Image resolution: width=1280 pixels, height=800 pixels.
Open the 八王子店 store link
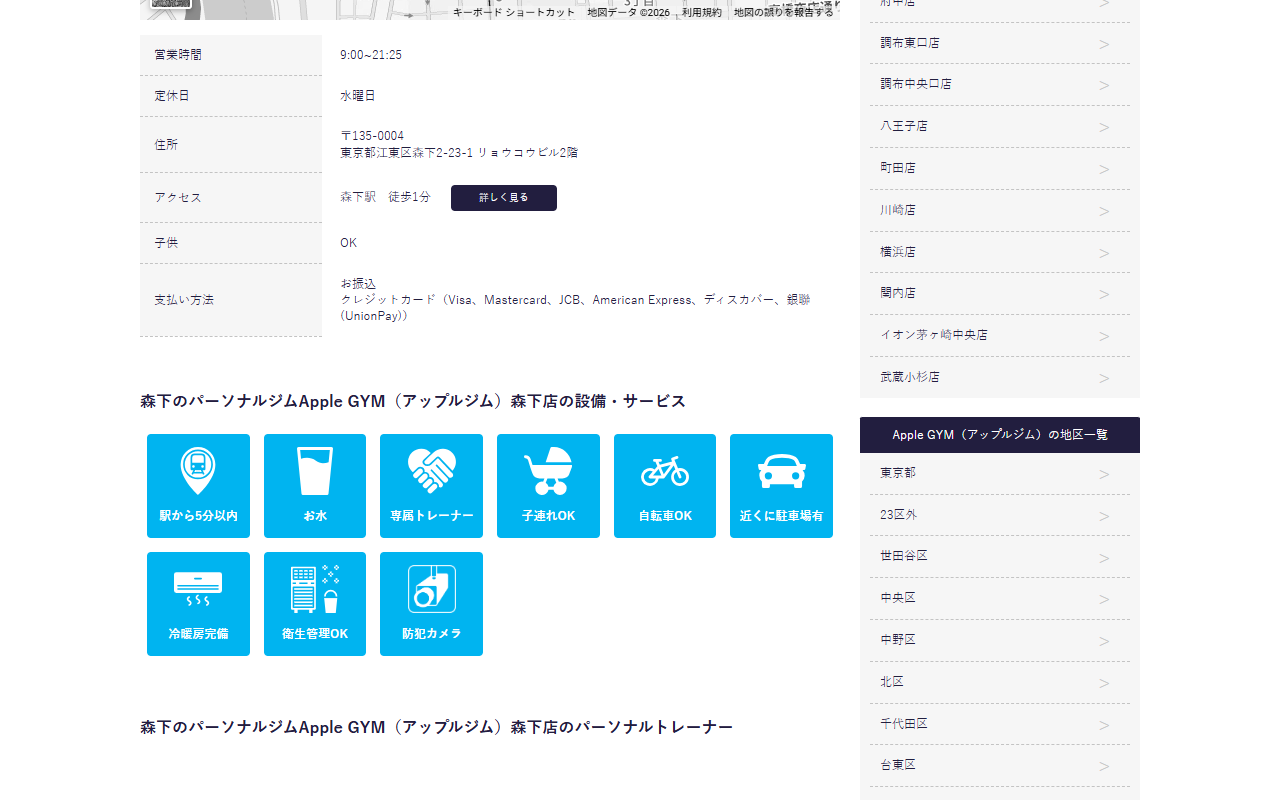[1000, 127]
